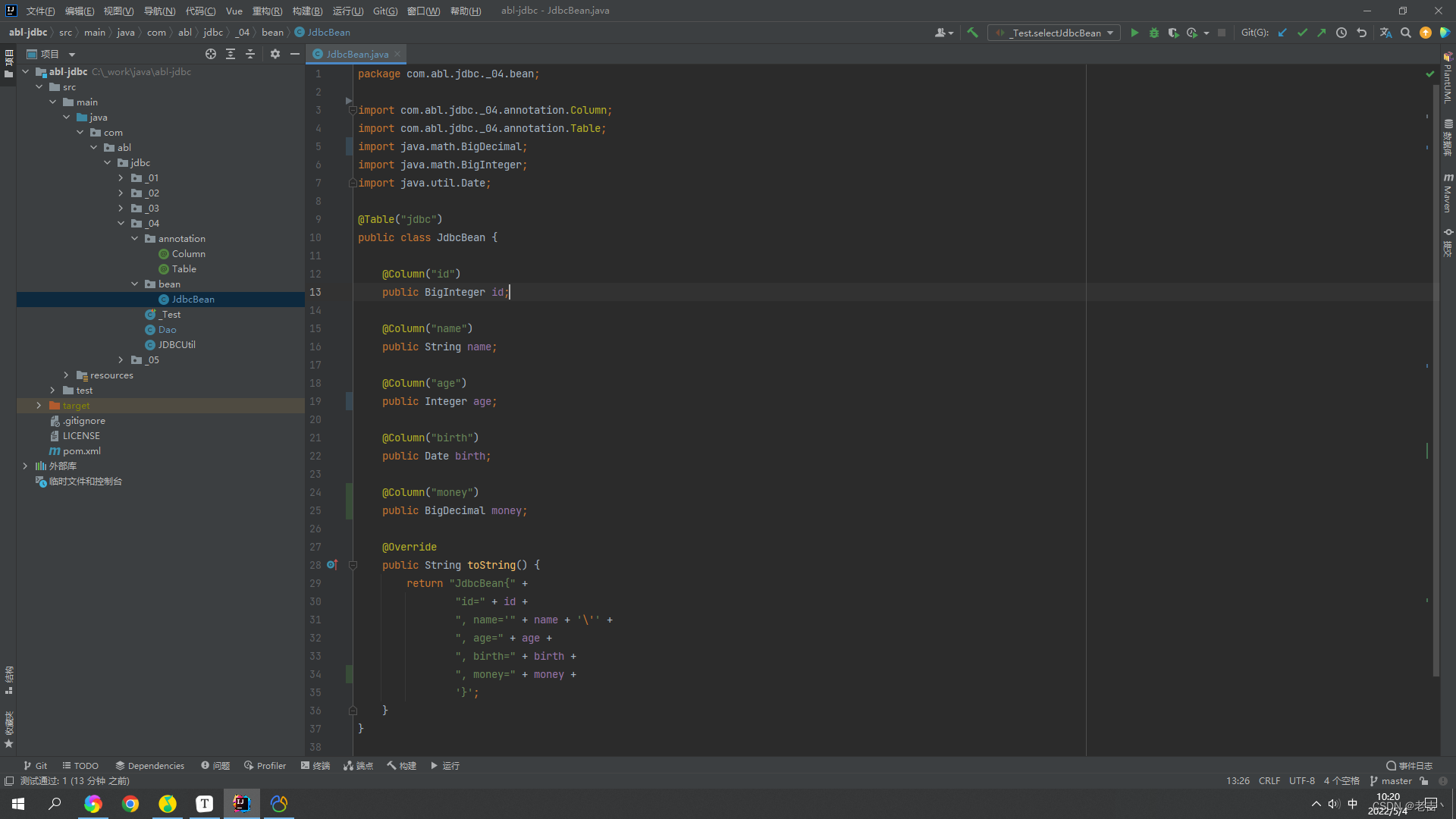Screen dimensions: 1456x819
Task: Open Search Everywhere with the magnifier icon
Action: [1406, 33]
